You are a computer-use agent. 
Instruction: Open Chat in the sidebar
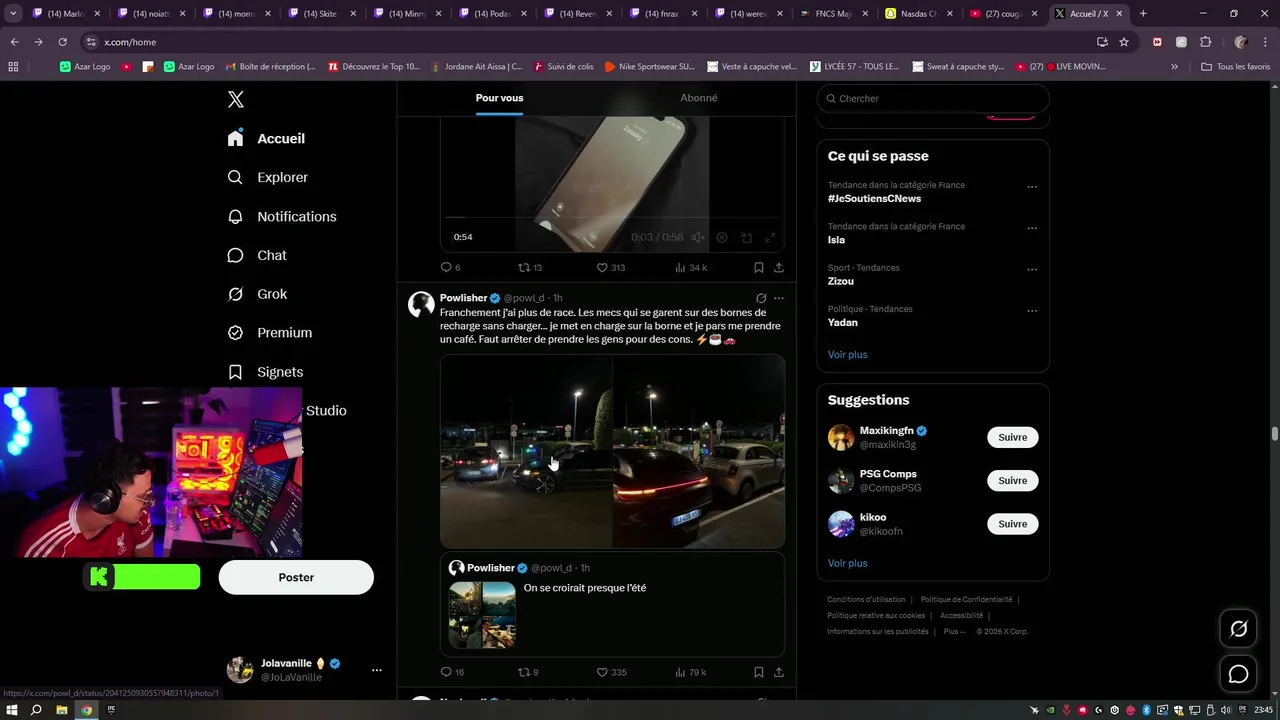tap(257, 255)
